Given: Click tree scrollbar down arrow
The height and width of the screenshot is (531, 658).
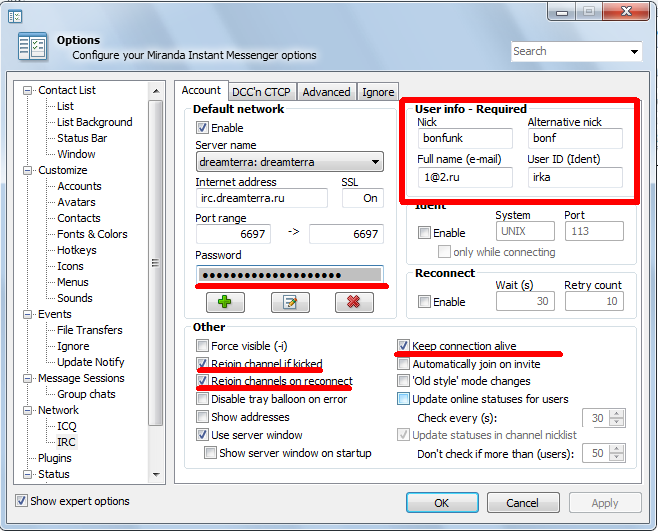Looking at the screenshot, I should (x=156, y=475).
